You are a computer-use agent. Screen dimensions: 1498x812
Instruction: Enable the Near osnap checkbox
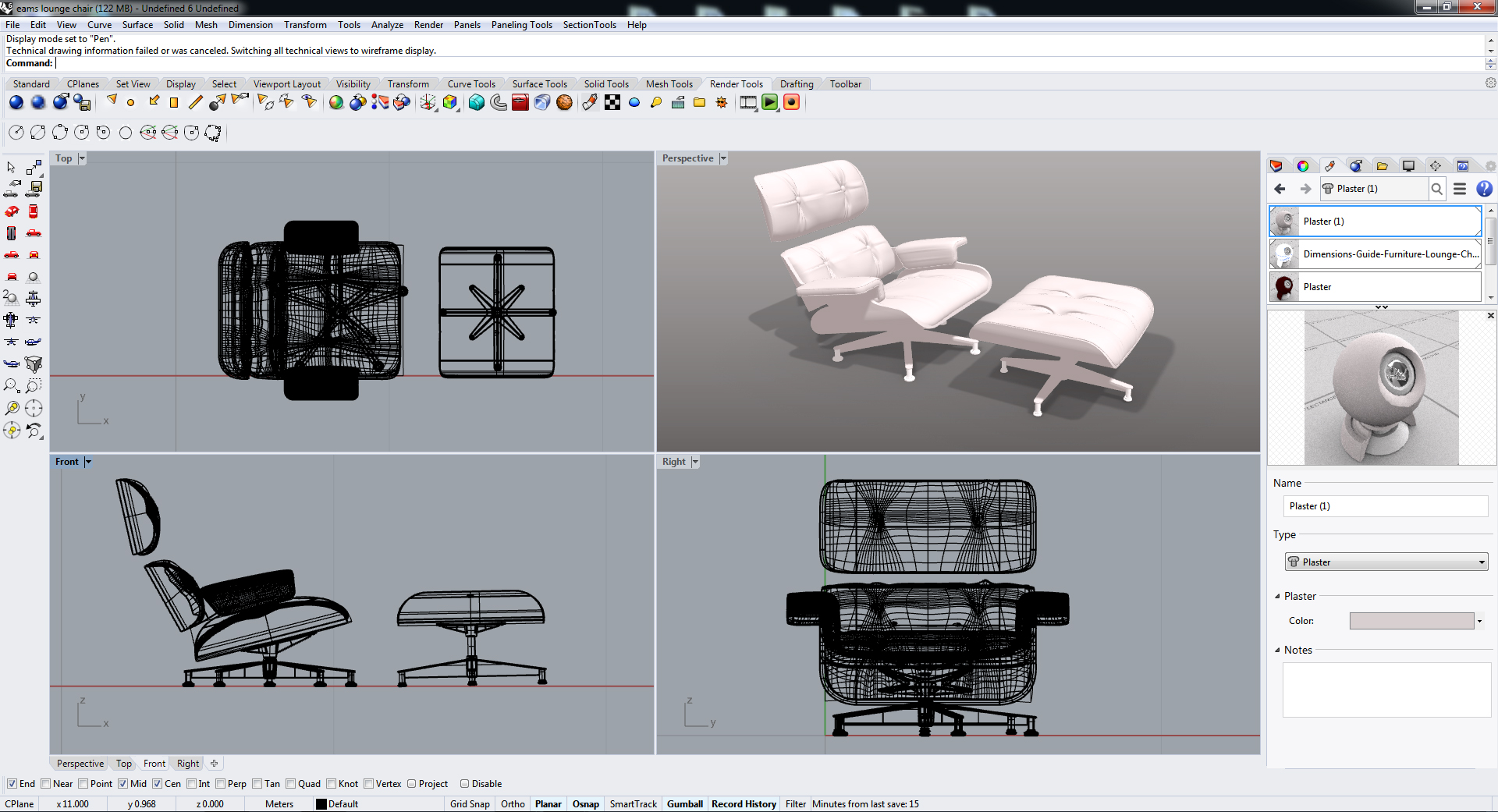(46, 784)
